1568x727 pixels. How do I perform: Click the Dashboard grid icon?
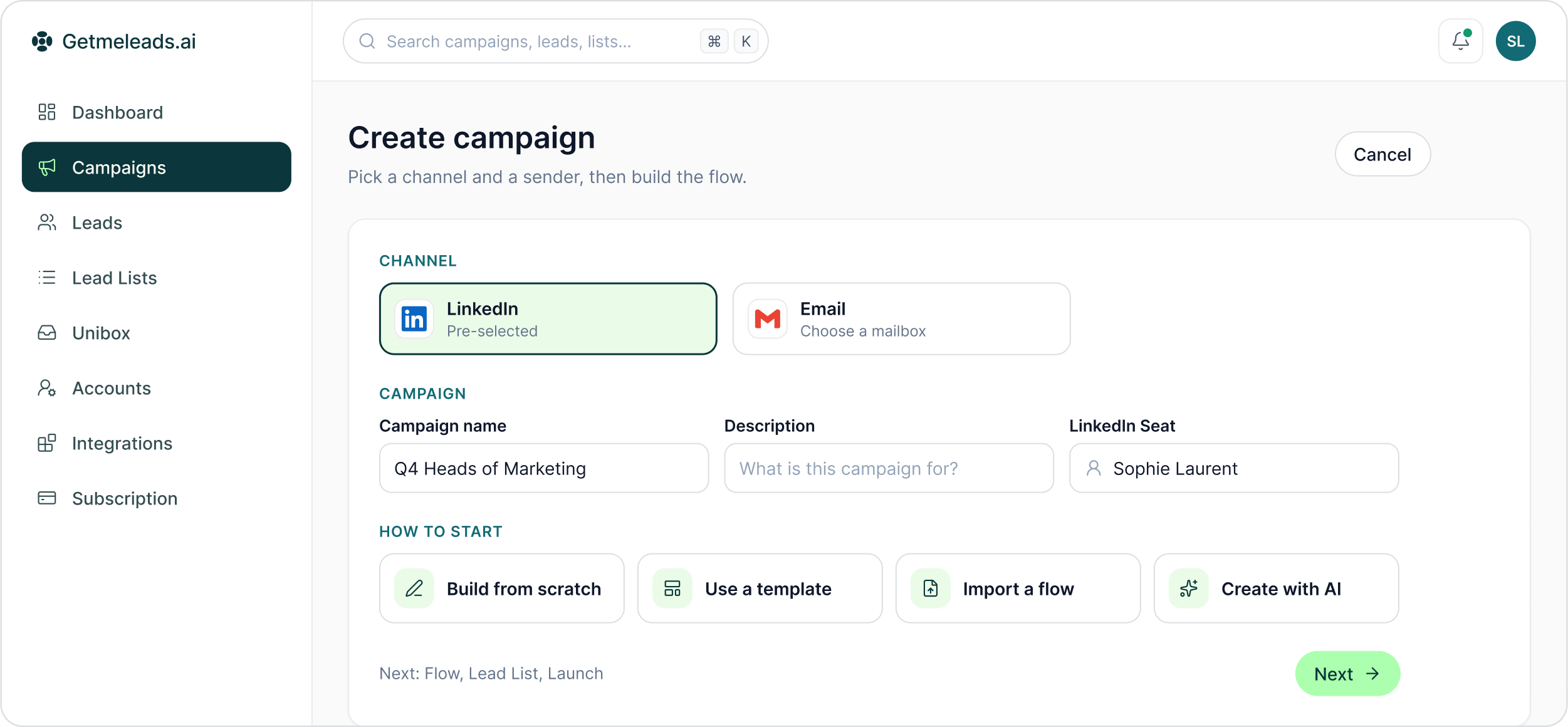[47, 112]
